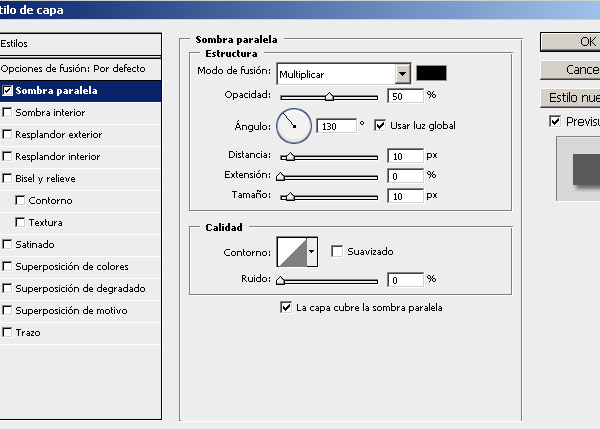Open the Satinado settings row
Viewport: 600px width, 429px height.
pos(80,245)
